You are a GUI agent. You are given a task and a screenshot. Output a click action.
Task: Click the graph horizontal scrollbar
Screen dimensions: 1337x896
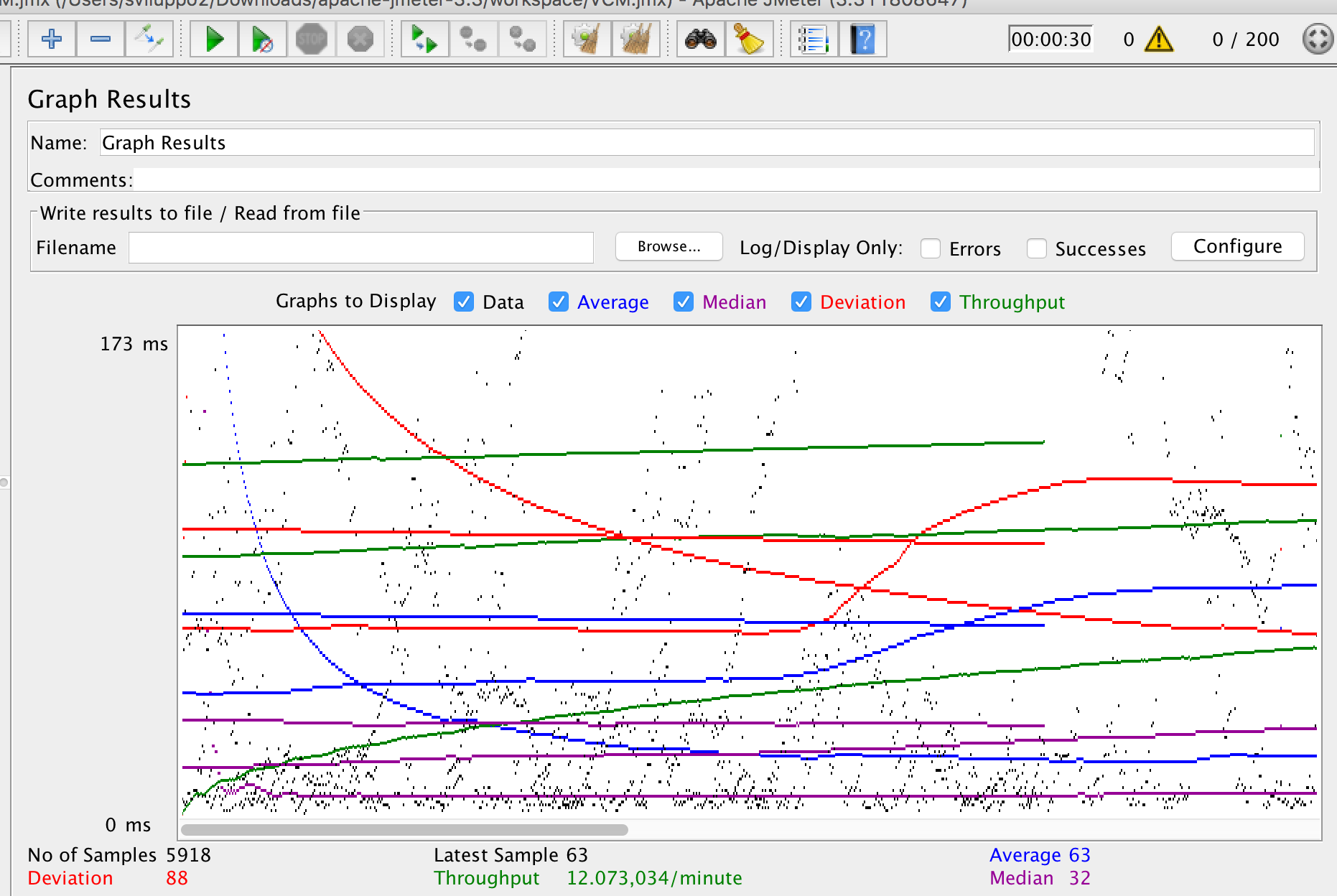click(x=404, y=830)
